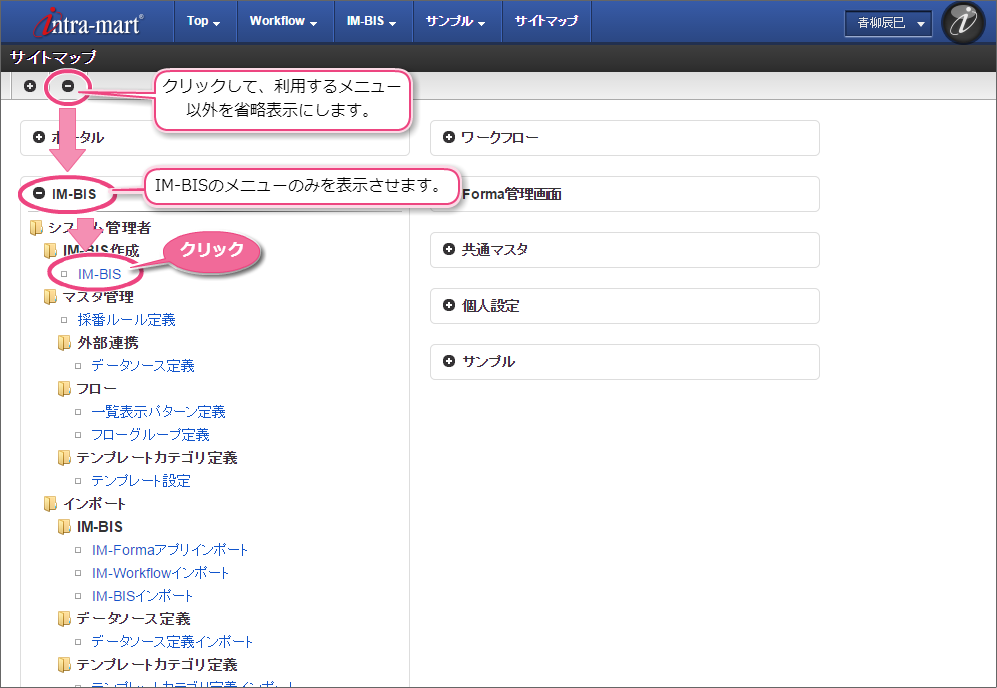Click the folder icon beside 外部連携
Screen dimensions: 997x688
tap(64, 343)
